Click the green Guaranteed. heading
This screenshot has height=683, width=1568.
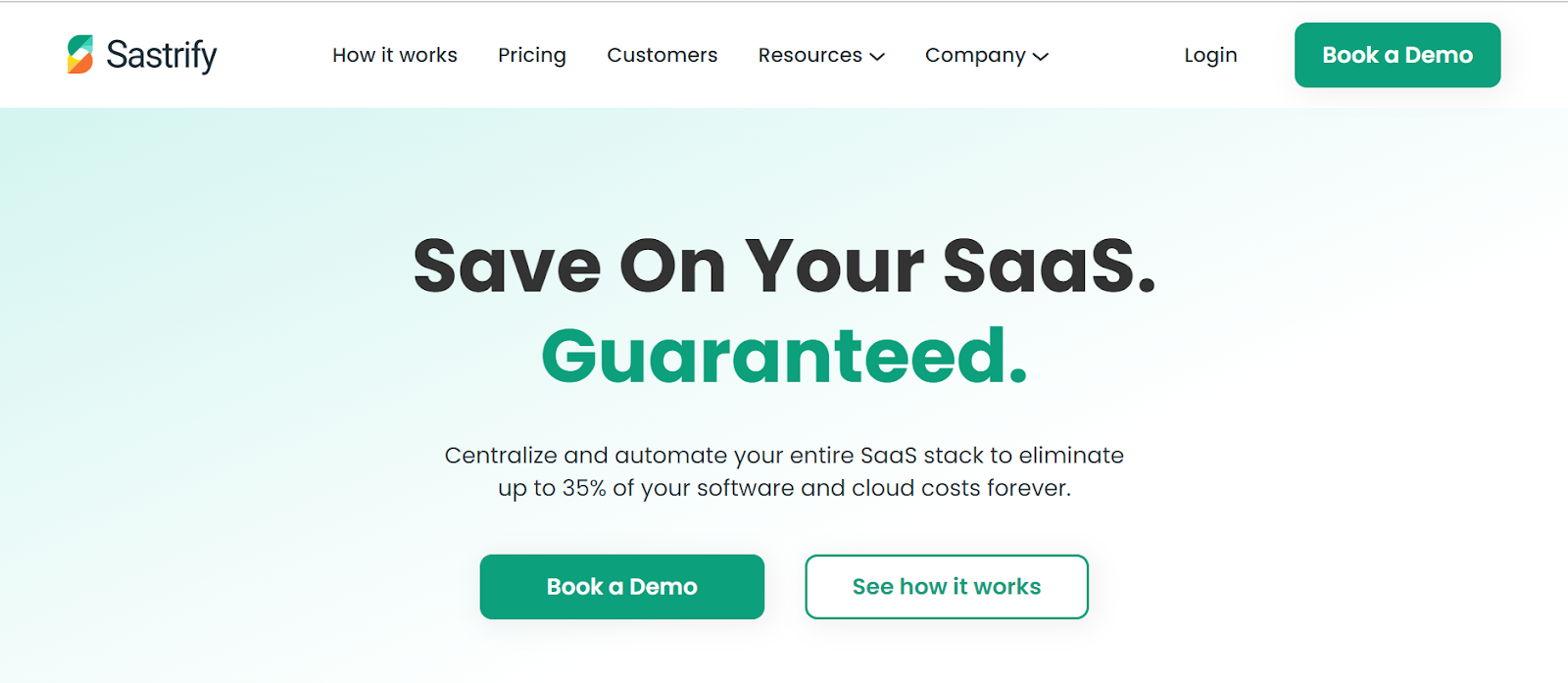point(785,356)
